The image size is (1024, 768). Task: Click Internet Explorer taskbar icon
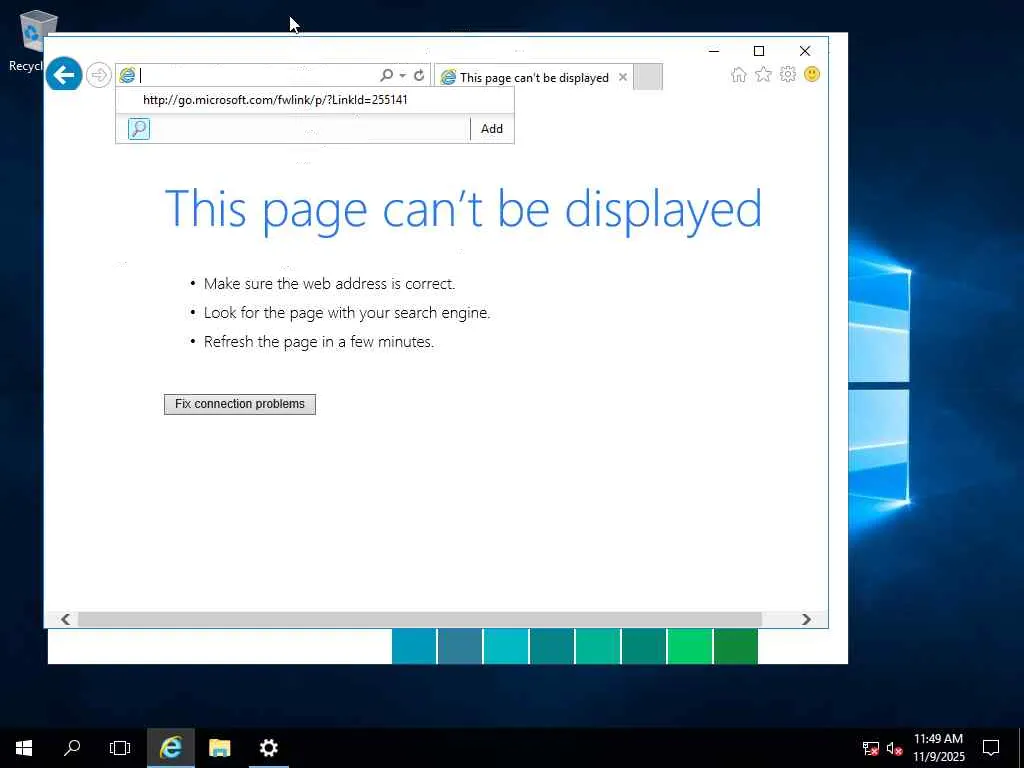170,748
